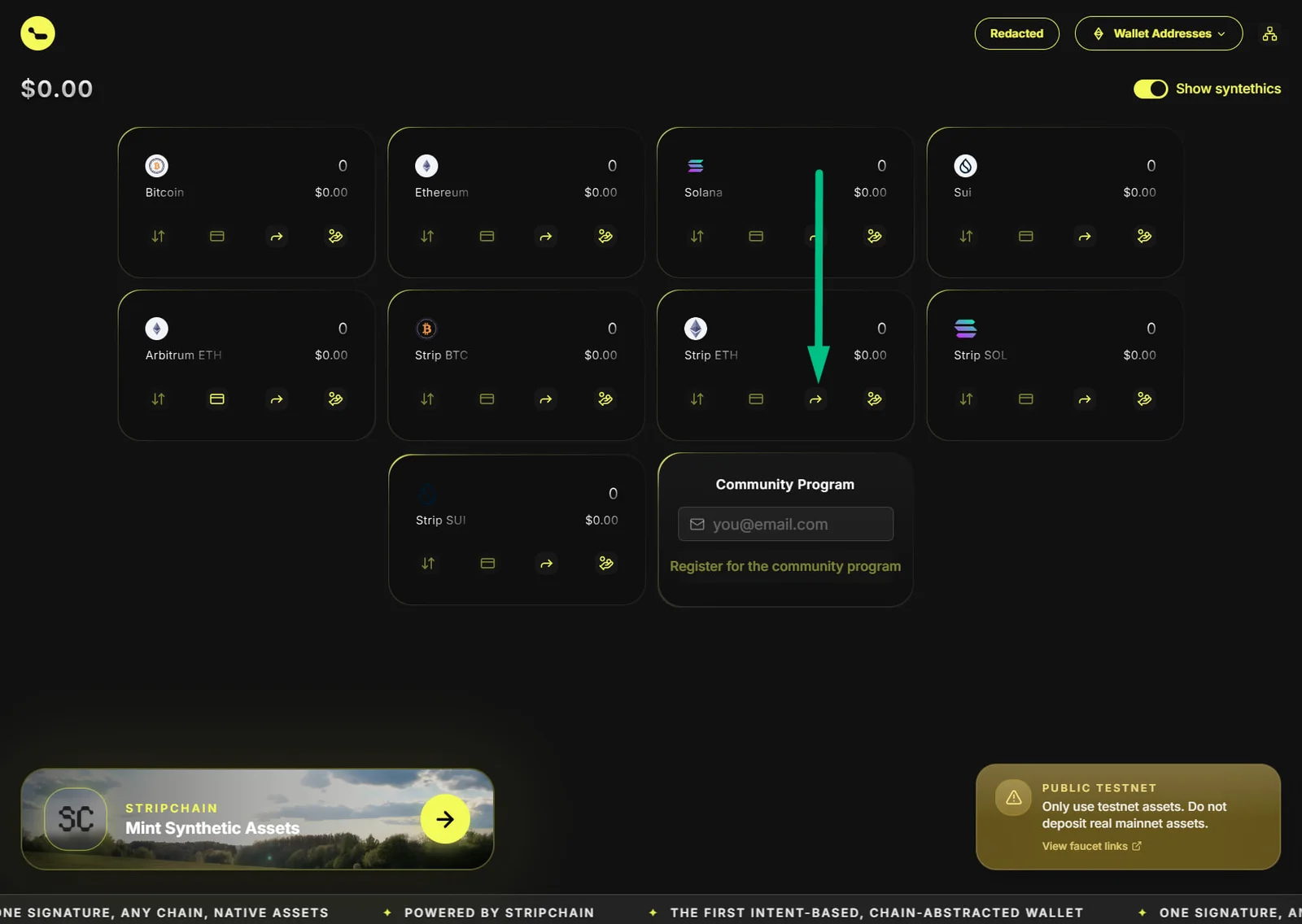Click the send arrow icon on Strip ETH card
Screen dimensions: 1302x924
coord(815,399)
